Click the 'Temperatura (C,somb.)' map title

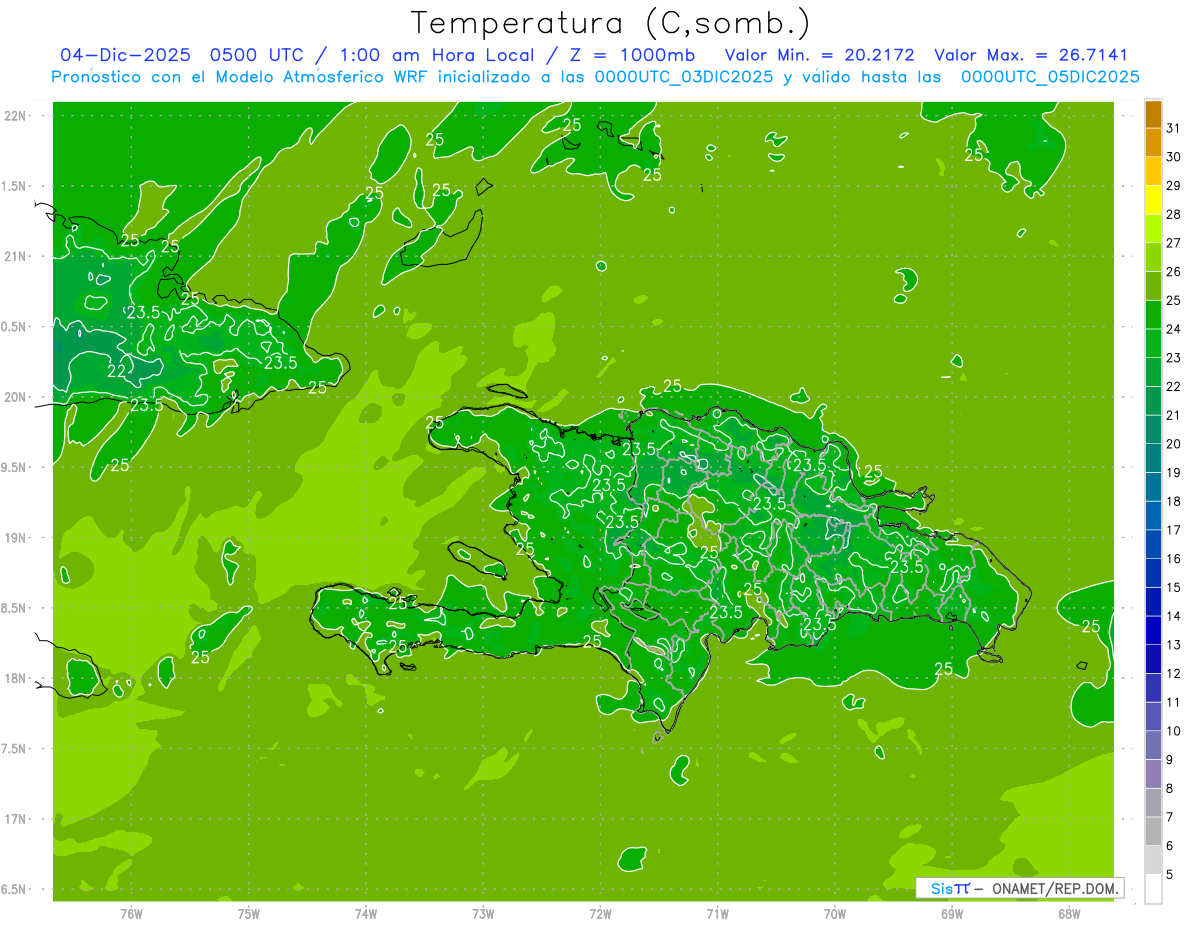(611, 23)
